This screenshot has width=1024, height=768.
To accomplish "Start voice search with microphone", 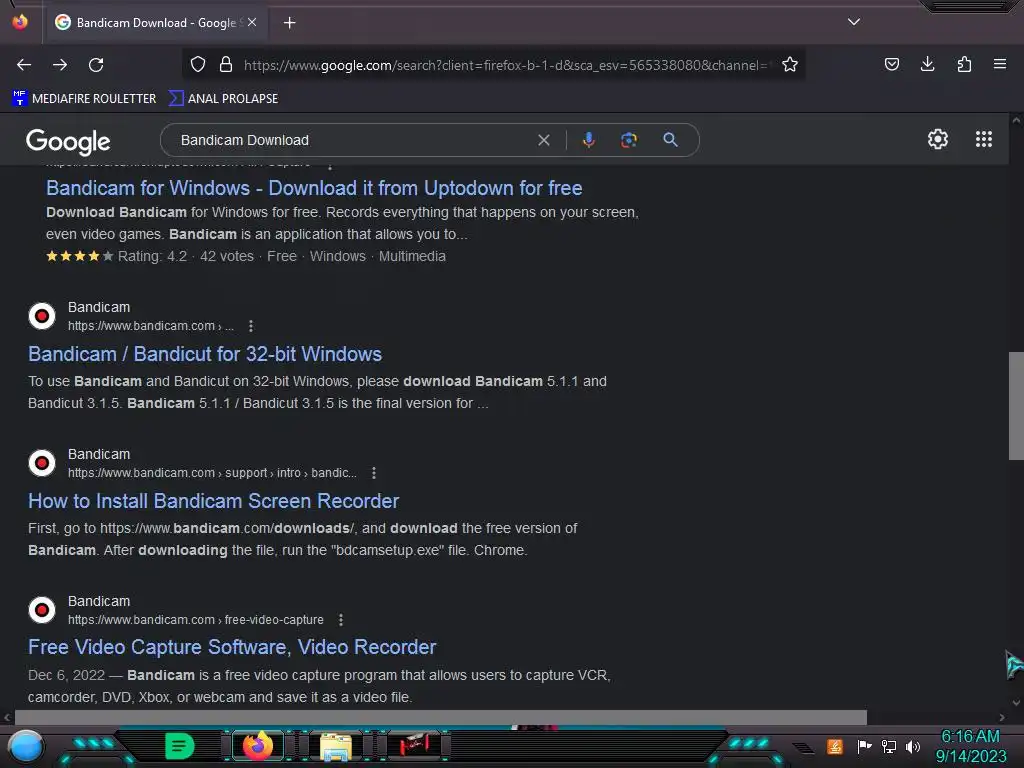I will [x=588, y=140].
